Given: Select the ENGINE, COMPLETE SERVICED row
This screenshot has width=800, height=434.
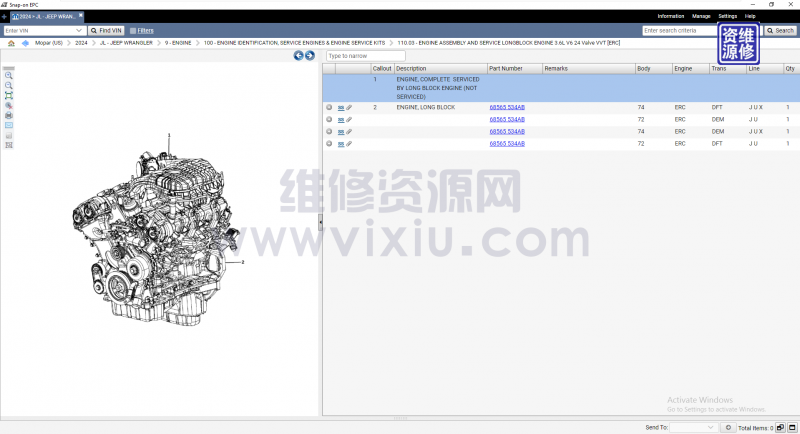Looking at the screenshot, I should tap(561, 88).
